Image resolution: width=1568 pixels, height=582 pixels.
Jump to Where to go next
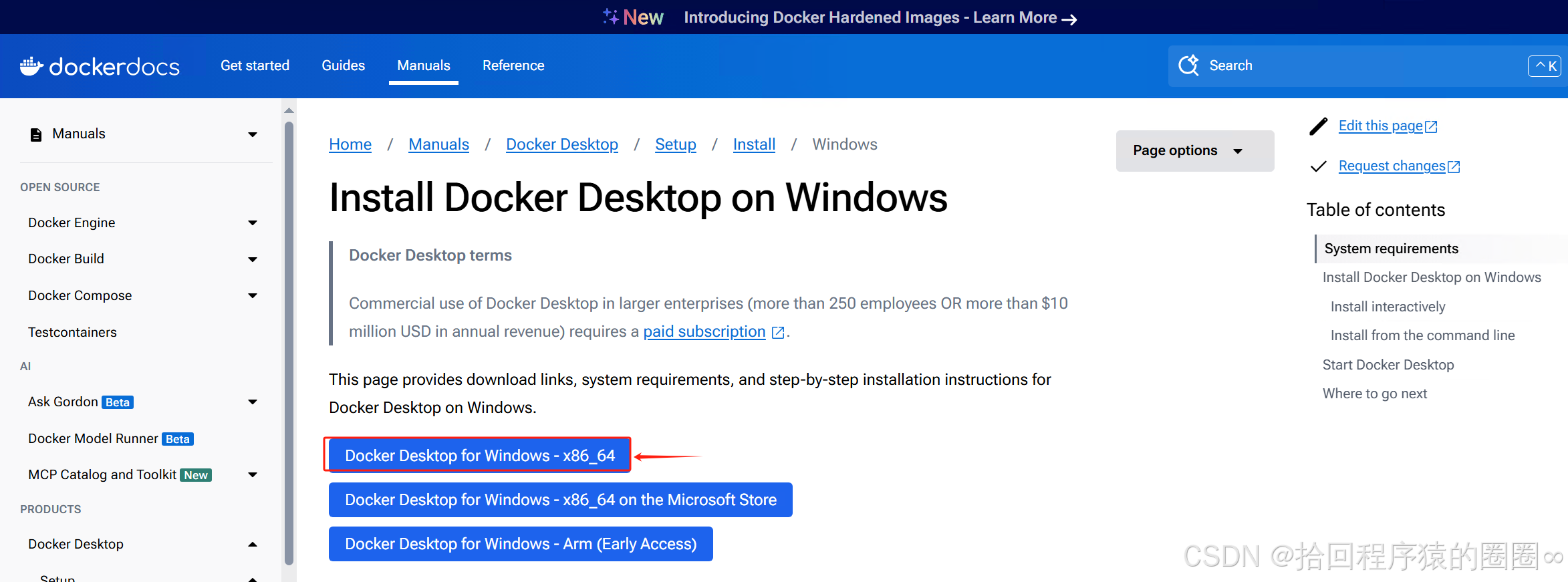click(1375, 394)
